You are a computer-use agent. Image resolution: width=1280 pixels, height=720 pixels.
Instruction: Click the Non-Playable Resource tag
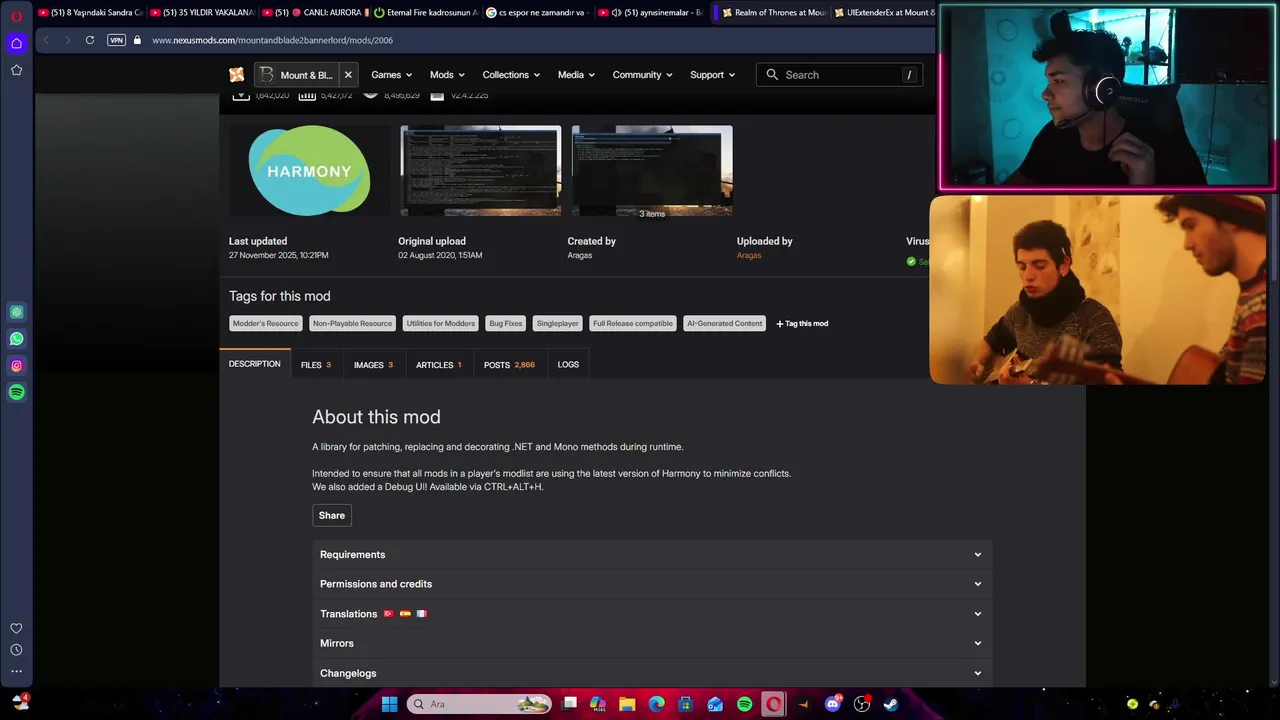tap(352, 323)
